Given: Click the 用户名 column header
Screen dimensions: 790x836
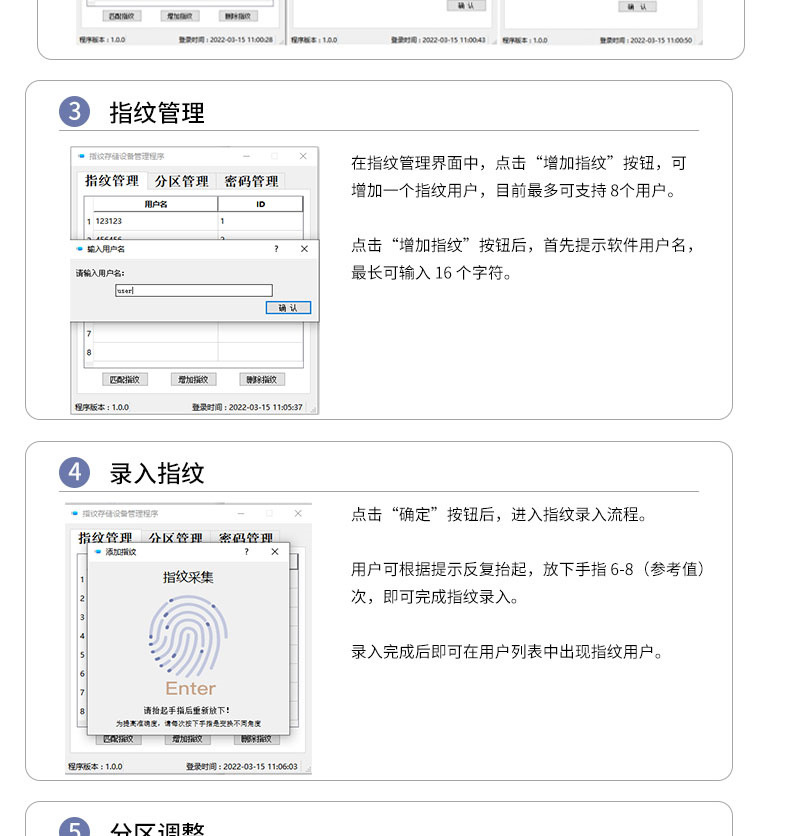Looking at the screenshot, I should (156, 204).
